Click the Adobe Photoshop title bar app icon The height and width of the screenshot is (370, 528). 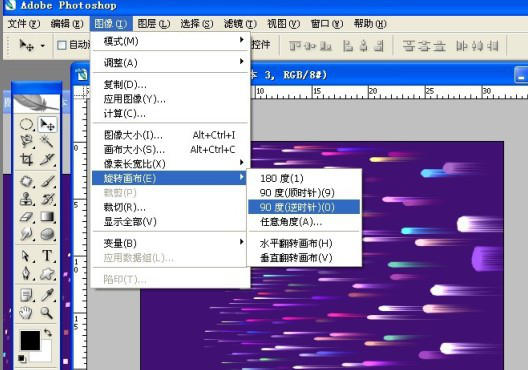pos(9,5)
